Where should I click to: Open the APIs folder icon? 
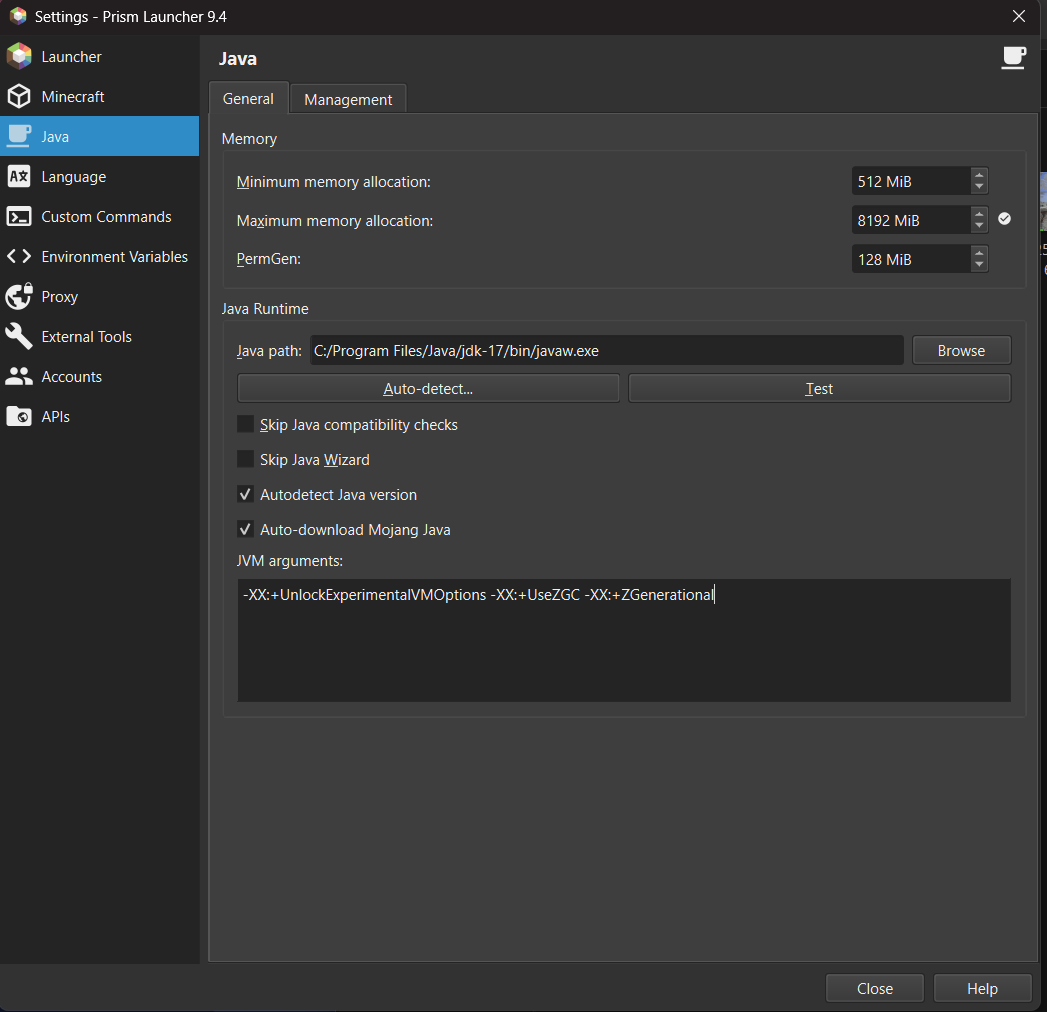(19, 417)
